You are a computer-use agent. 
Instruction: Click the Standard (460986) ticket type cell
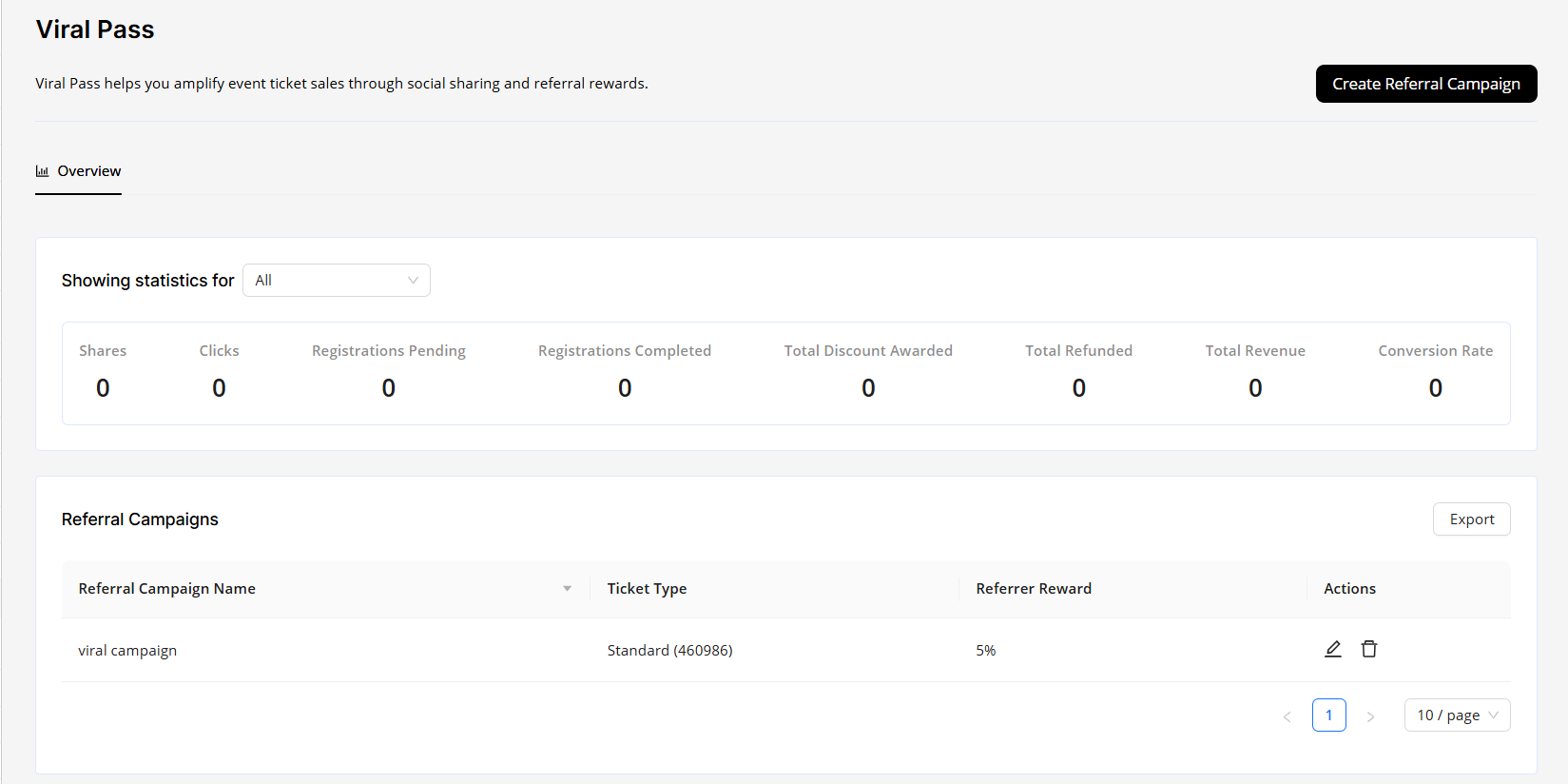(670, 651)
